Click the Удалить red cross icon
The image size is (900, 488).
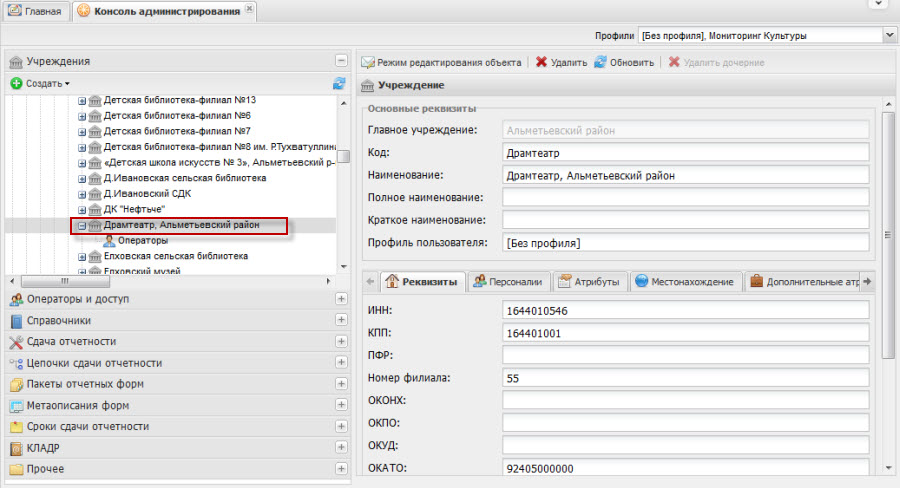[x=541, y=62]
